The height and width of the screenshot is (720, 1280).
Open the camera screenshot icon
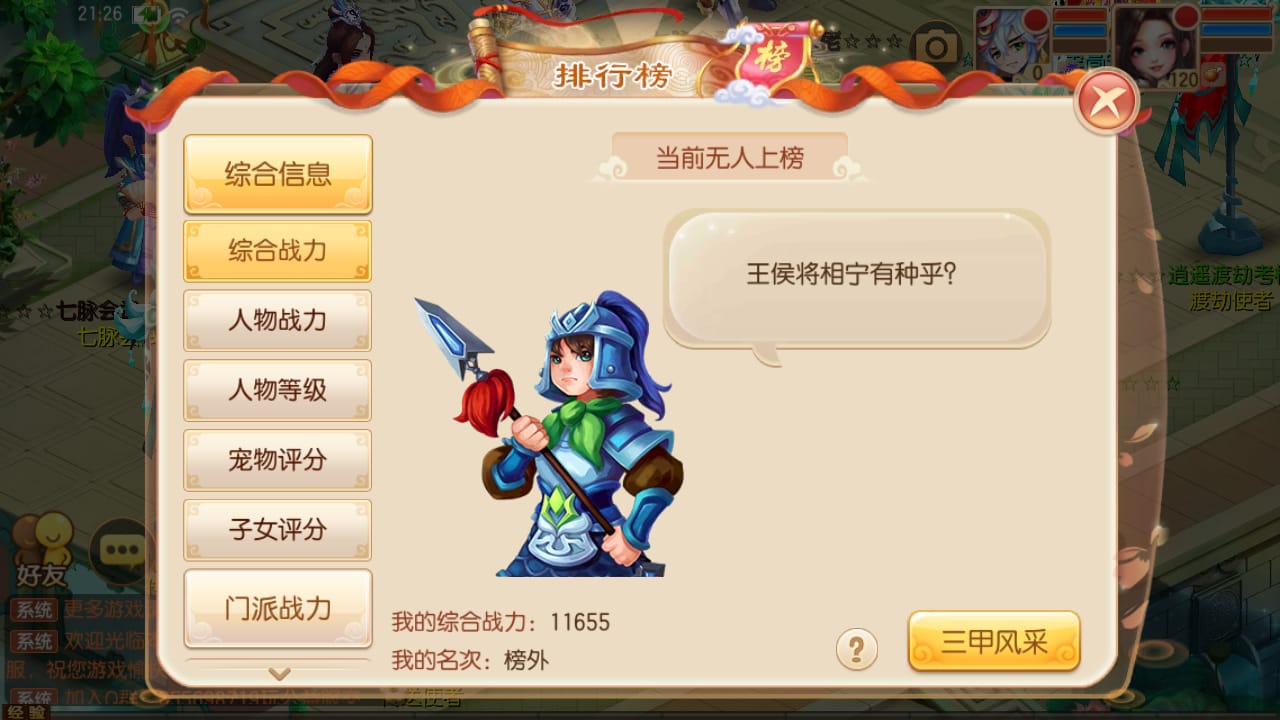(x=936, y=46)
